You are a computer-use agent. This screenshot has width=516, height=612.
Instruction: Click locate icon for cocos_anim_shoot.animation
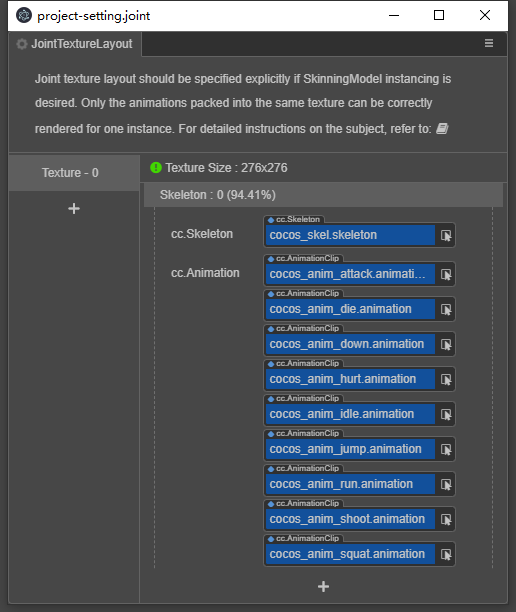click(x=446, y=519)
